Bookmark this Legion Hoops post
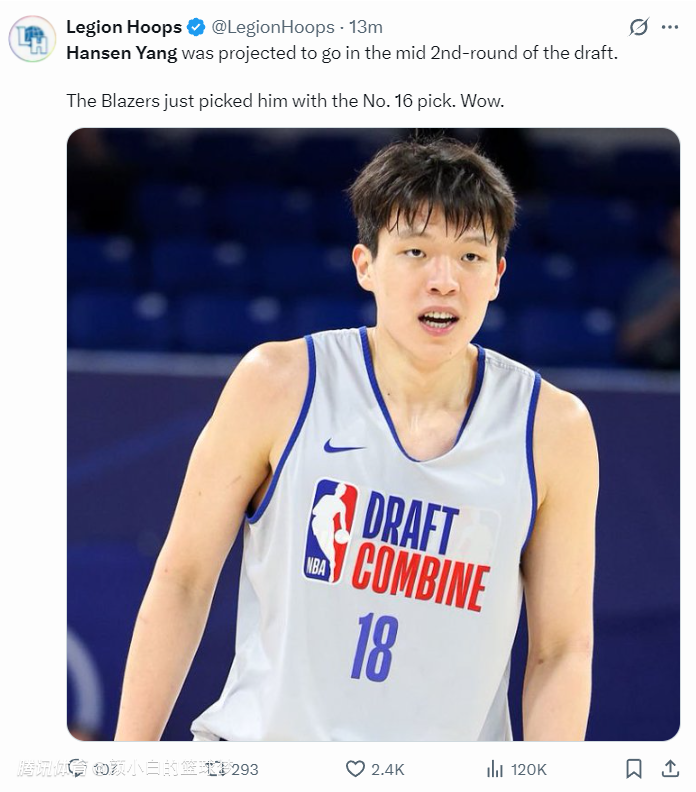The width and height of the screenshot is (696, 792). click(x=633, y=769)
